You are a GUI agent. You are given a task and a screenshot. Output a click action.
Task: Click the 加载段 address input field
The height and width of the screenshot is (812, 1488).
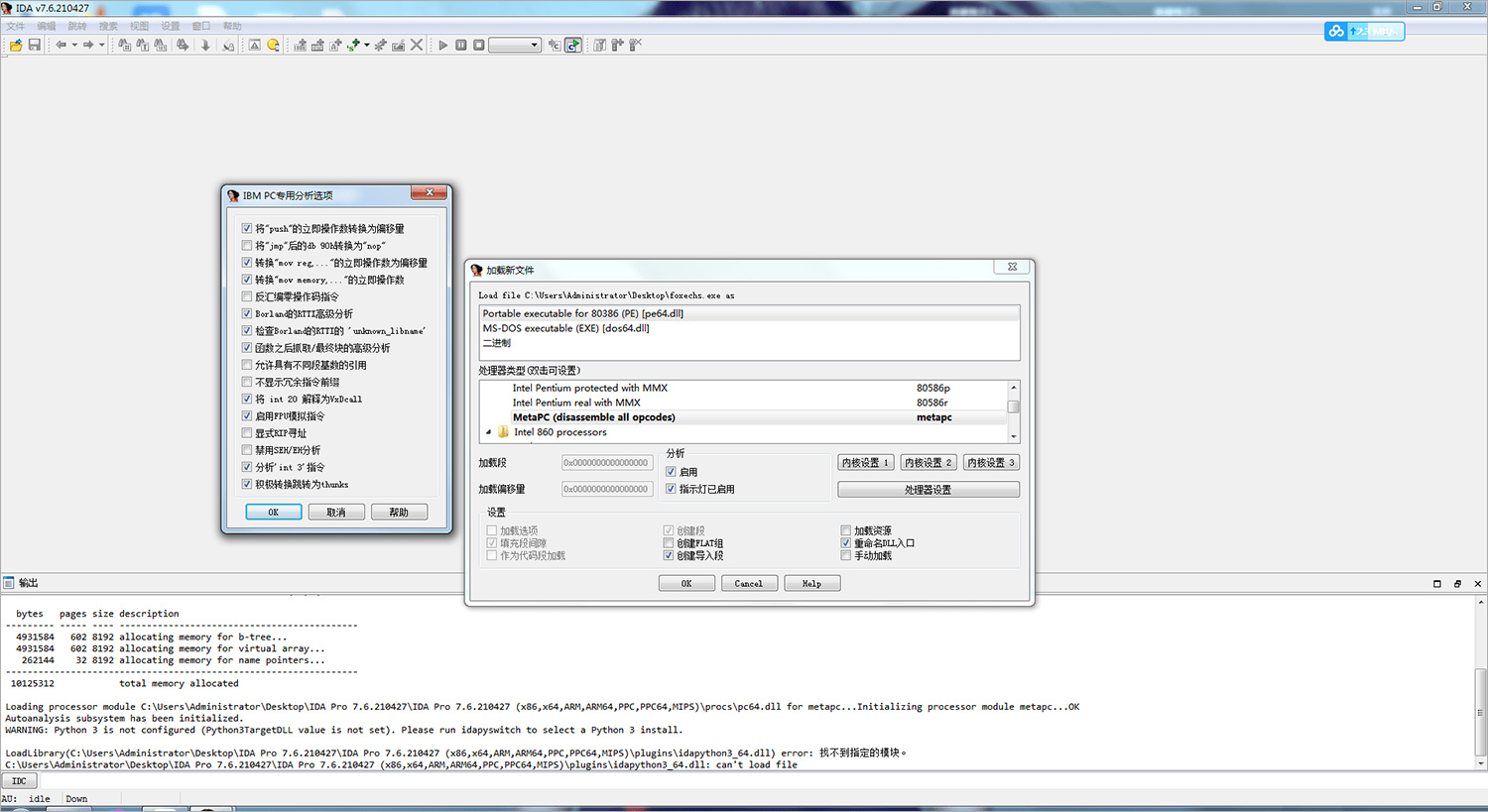(x=607, y=463)
